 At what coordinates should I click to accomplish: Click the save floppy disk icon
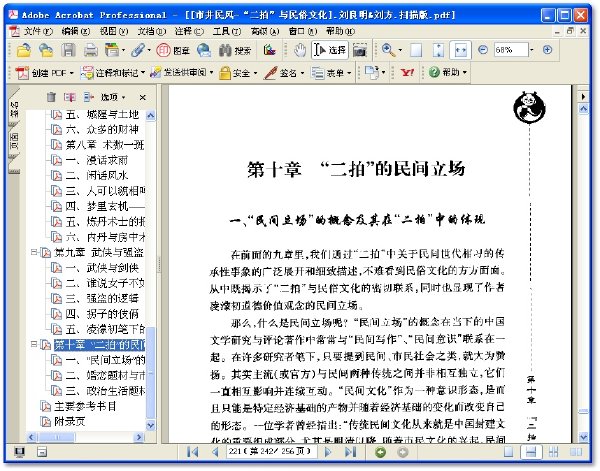(x=68, y=50)
